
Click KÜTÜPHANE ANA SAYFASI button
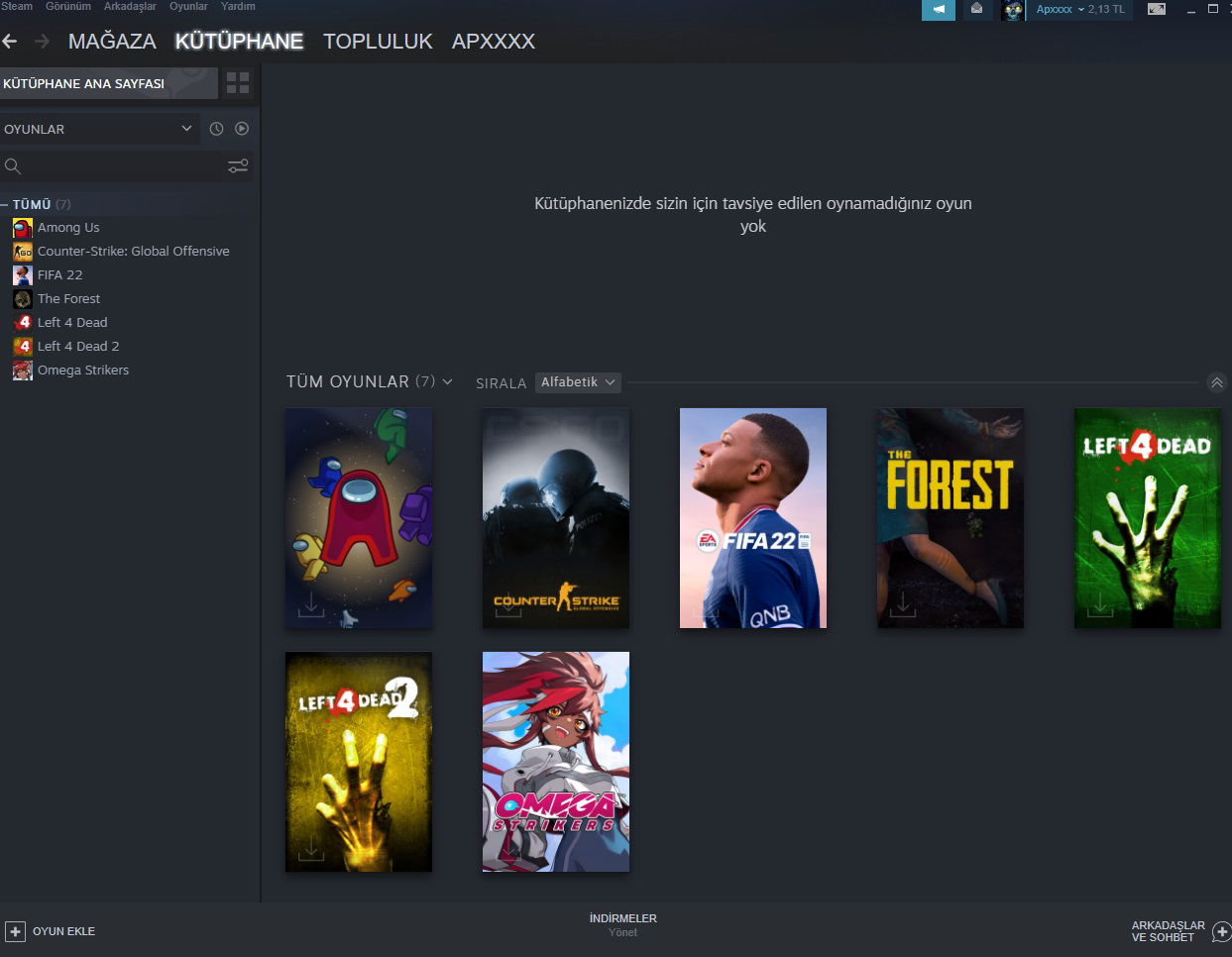pos(109,83)
